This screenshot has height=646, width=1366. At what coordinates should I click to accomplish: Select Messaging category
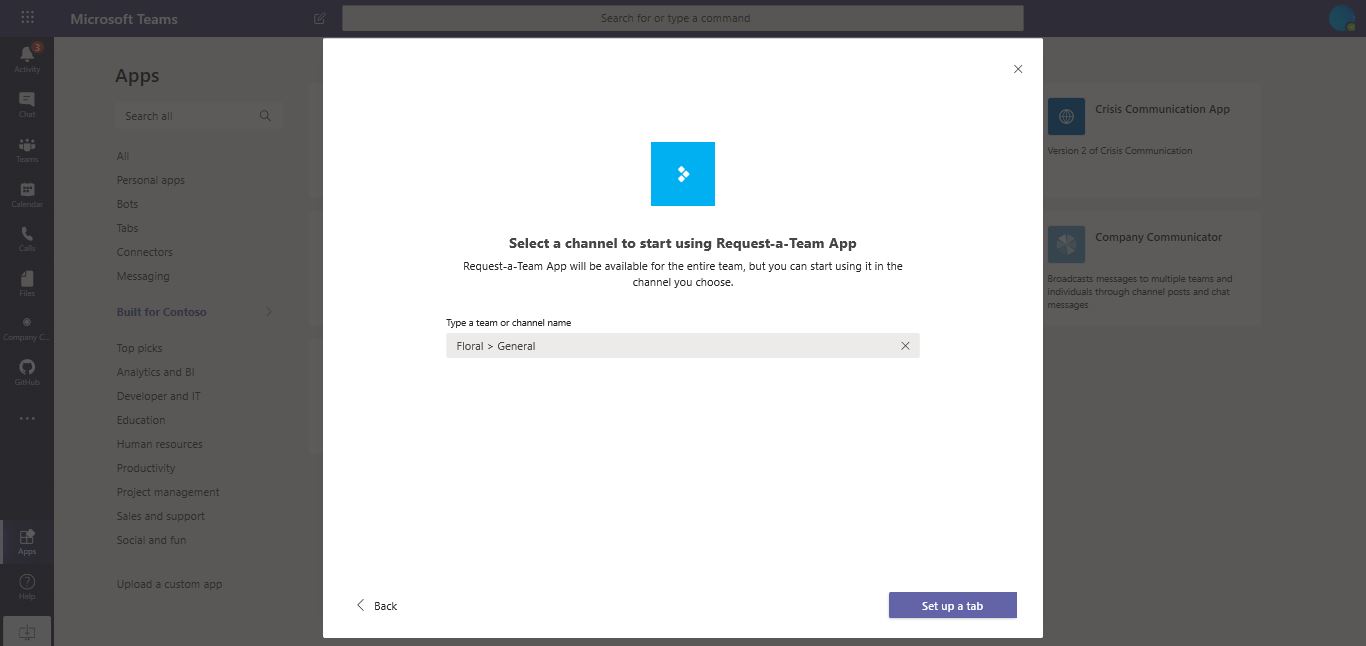click(x=143, y=276)
